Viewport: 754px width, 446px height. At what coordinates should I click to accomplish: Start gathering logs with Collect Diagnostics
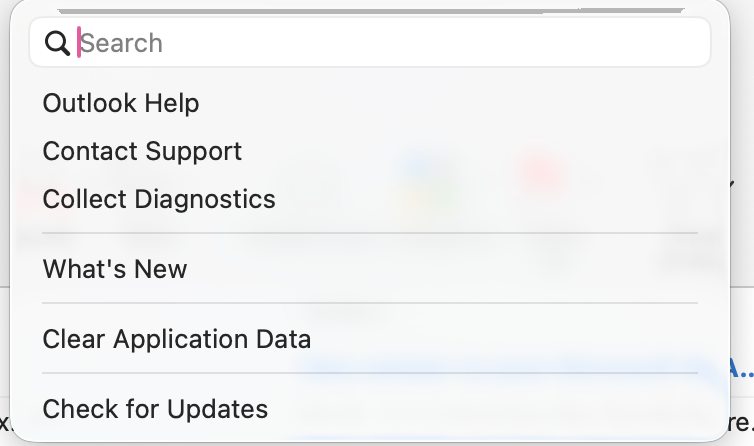click(x=159, y=199)
